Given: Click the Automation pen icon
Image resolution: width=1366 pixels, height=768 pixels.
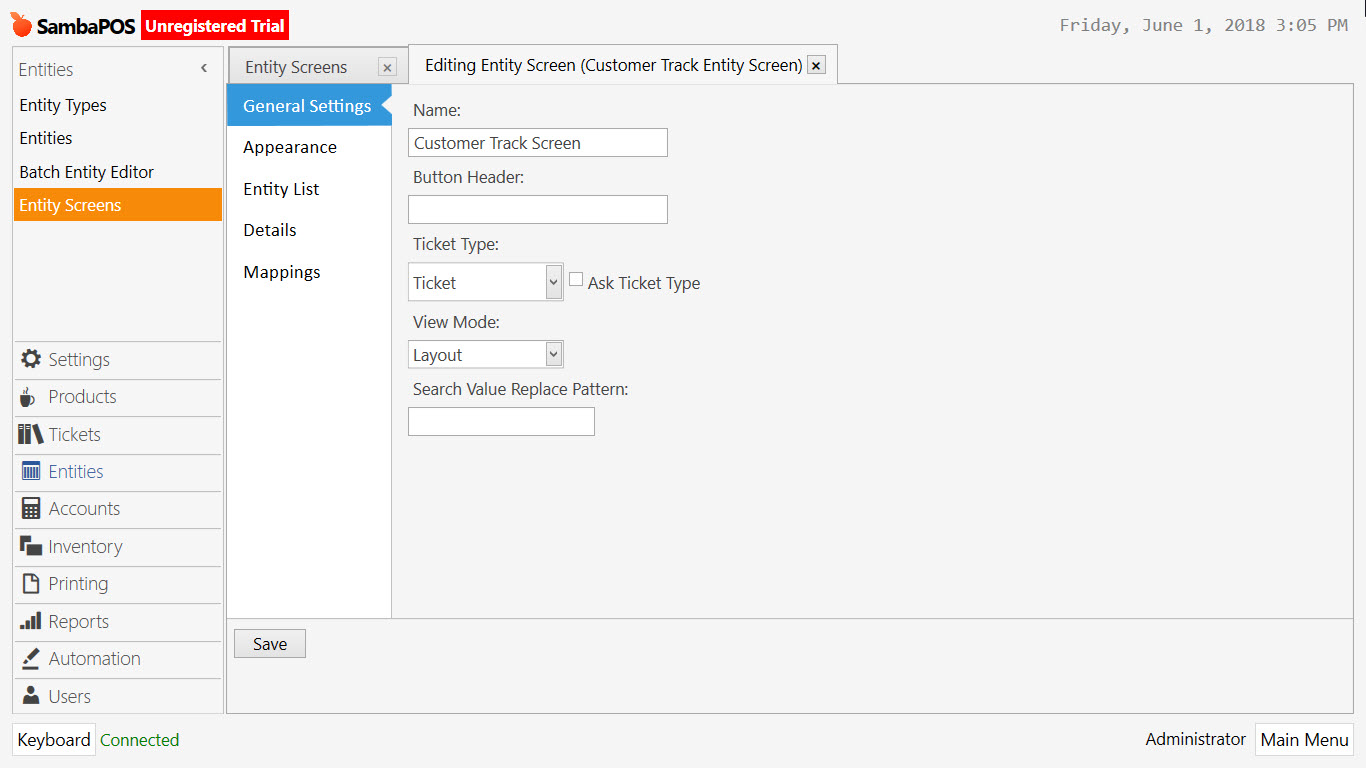Looking at the screenshot, I should point(29,658).
